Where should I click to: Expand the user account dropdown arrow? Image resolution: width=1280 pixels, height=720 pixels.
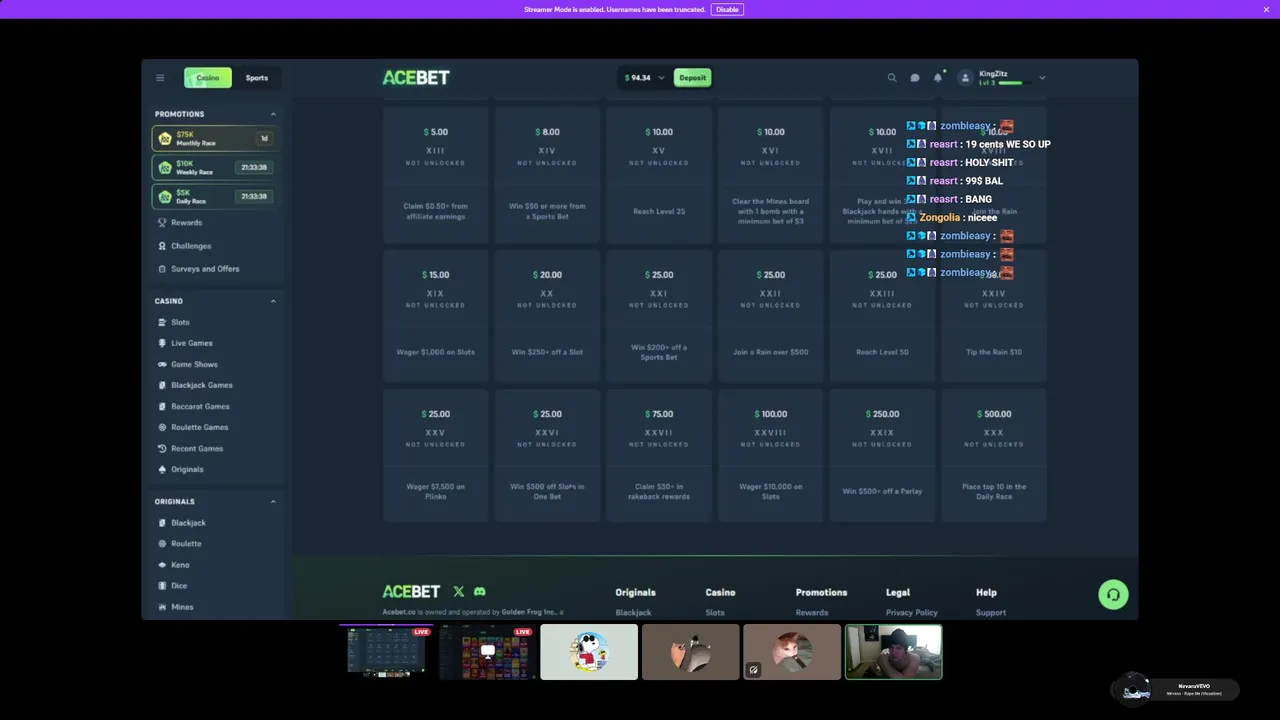coord(1042,78)
